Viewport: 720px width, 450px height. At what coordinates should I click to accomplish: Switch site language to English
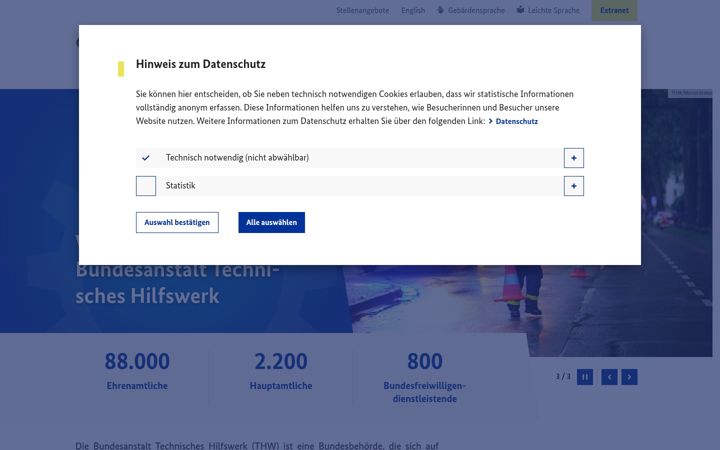point(413,10)
